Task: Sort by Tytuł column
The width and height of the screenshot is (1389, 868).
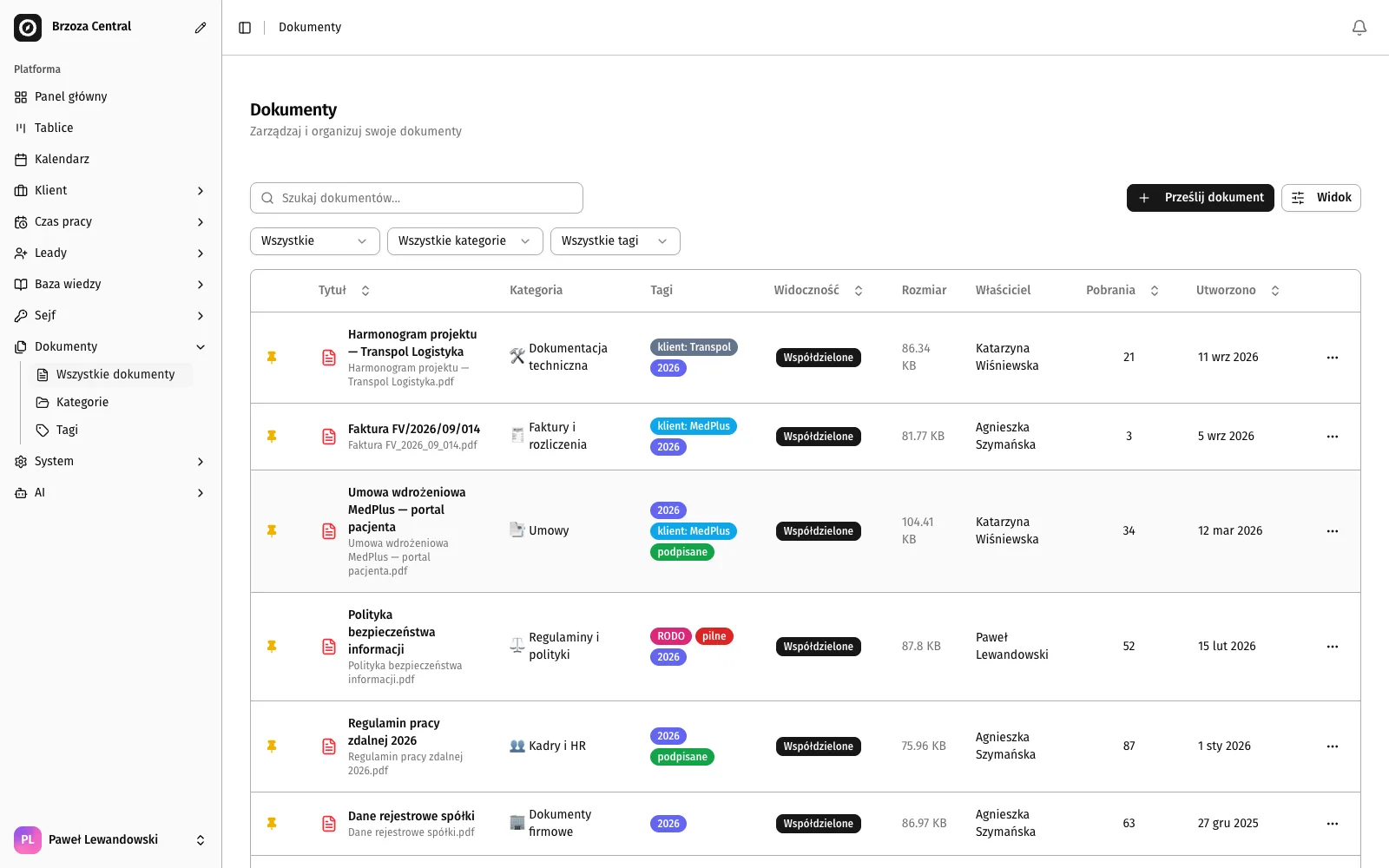Action: click(x=345, y=291)
